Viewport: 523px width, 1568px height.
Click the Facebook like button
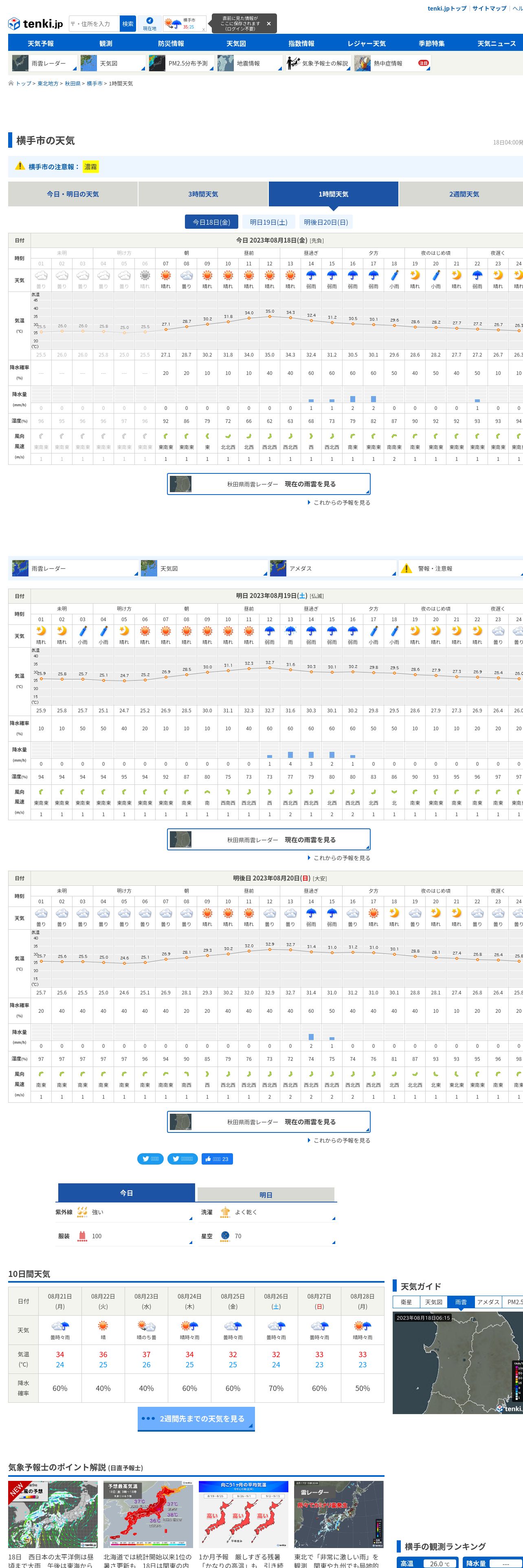(218, 1158)
